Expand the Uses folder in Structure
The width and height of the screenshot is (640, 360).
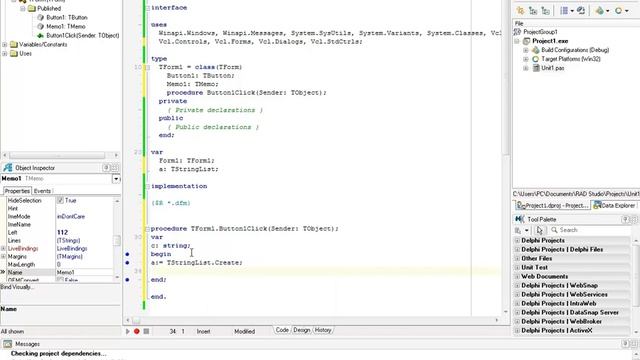pos(4,53)
